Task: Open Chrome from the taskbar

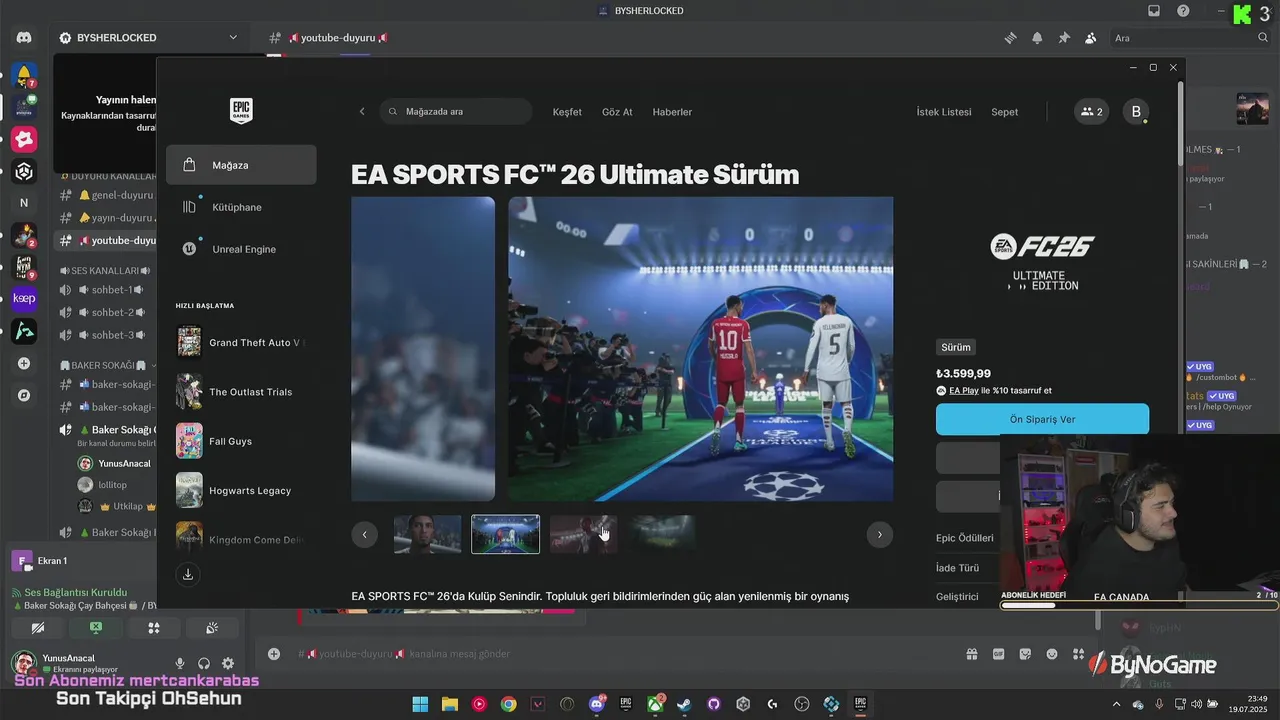Action: [509, 704]
